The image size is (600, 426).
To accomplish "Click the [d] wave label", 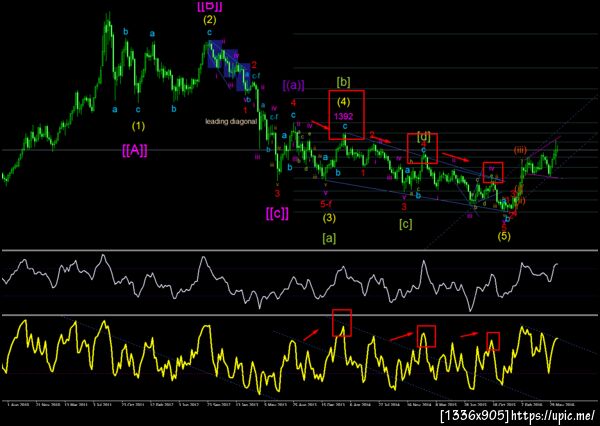I will 424,137.
